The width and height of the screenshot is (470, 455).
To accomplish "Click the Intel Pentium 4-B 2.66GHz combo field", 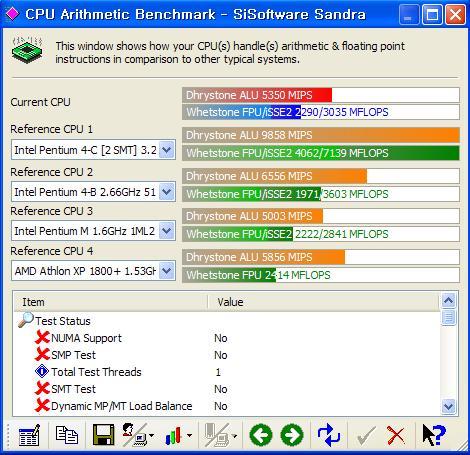I will [93, 192].
